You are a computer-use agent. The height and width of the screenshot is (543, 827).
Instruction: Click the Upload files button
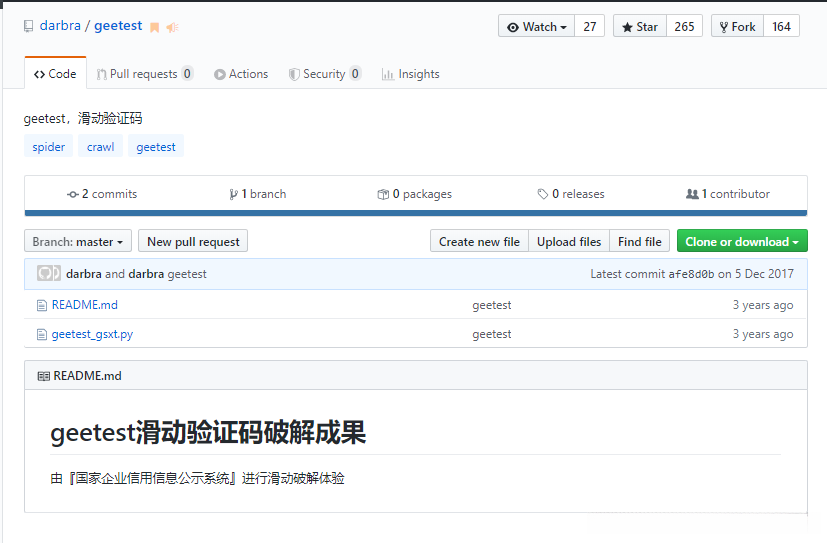coord(569,241)
